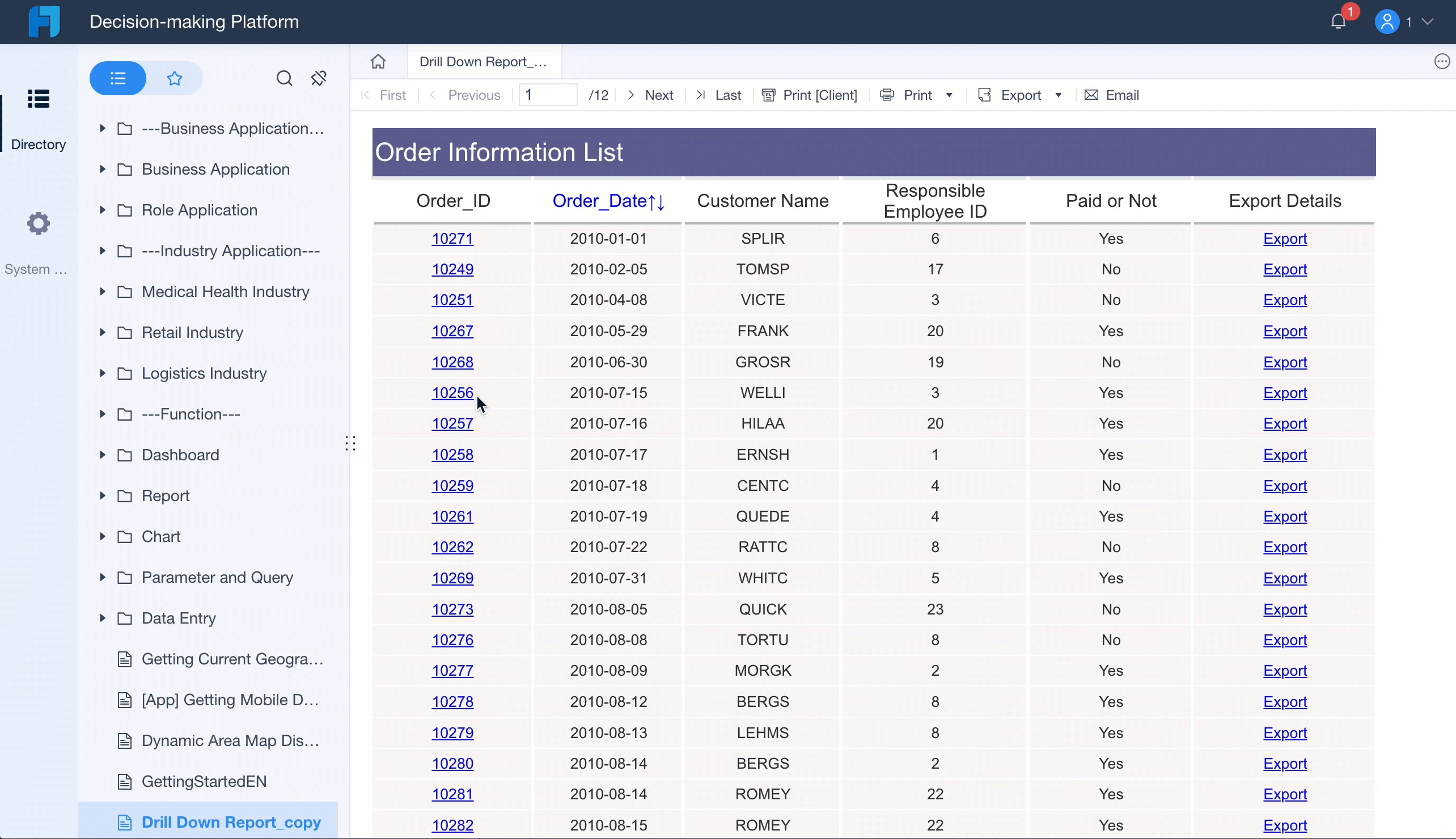The image size is (1456, 839).
Task: Go to Next page
Action: point(650,95)
